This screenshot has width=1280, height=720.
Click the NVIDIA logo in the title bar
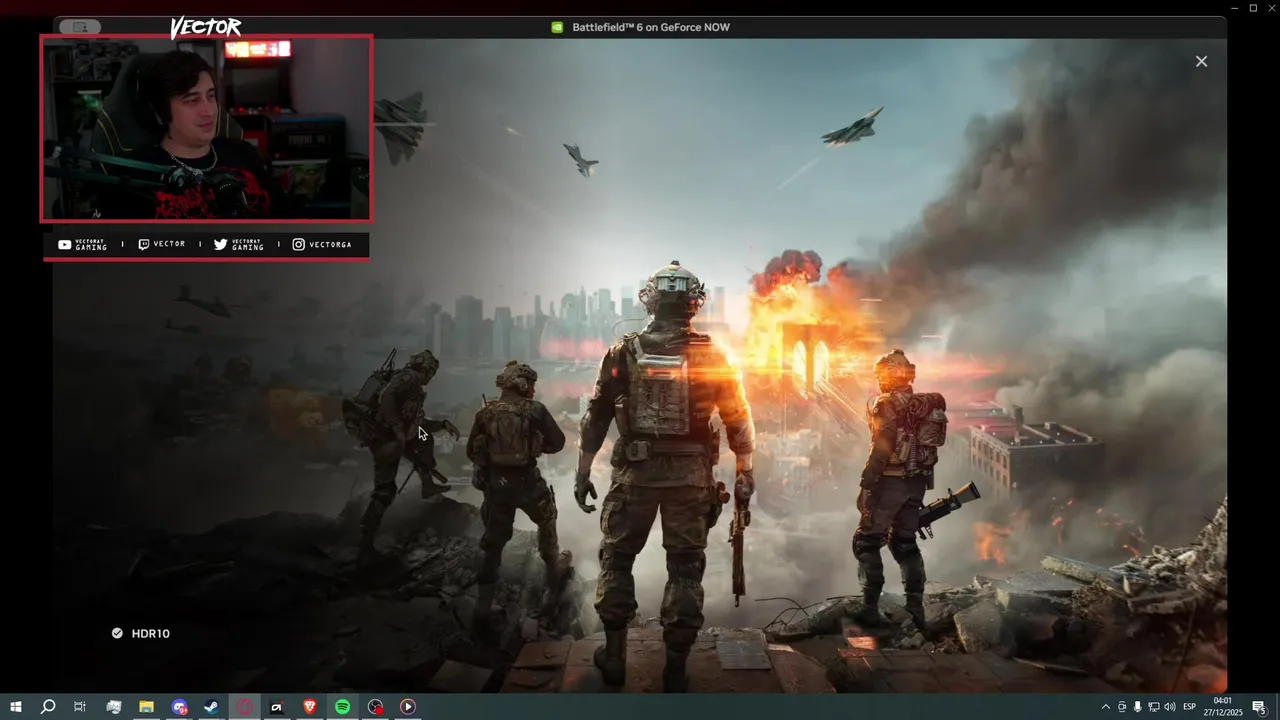[557, 27]
